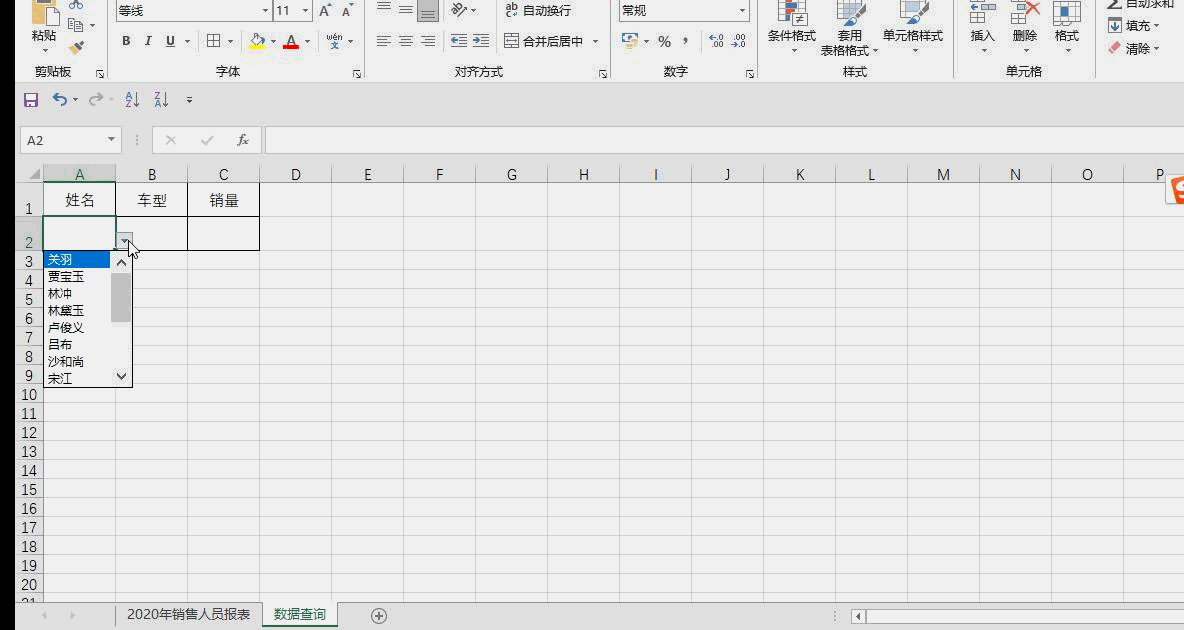Screen dimensions: 1184x630
Task: Increase font size with large A
Action: coord(325,11)
